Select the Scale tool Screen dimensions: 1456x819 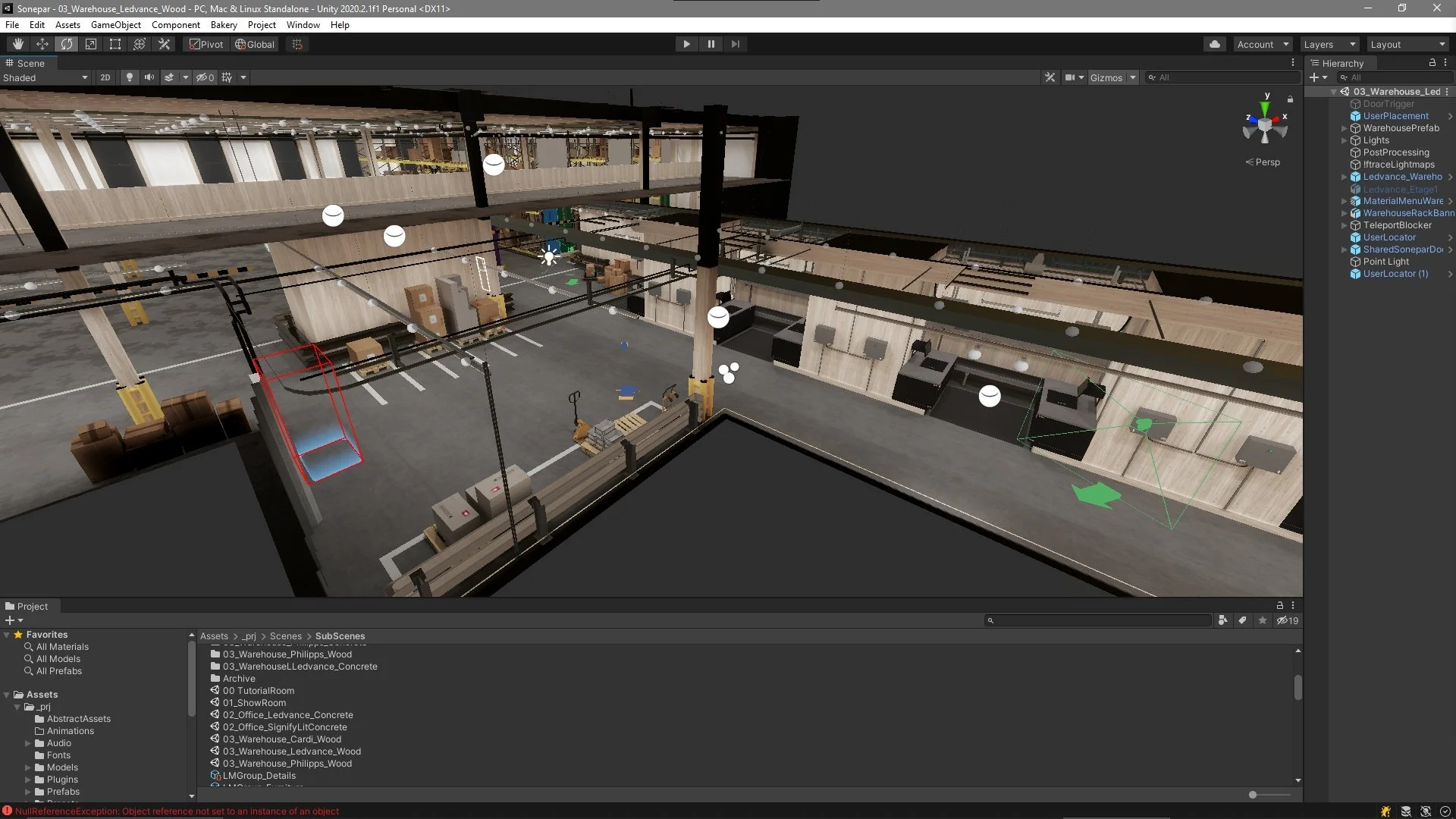[91, 44]
